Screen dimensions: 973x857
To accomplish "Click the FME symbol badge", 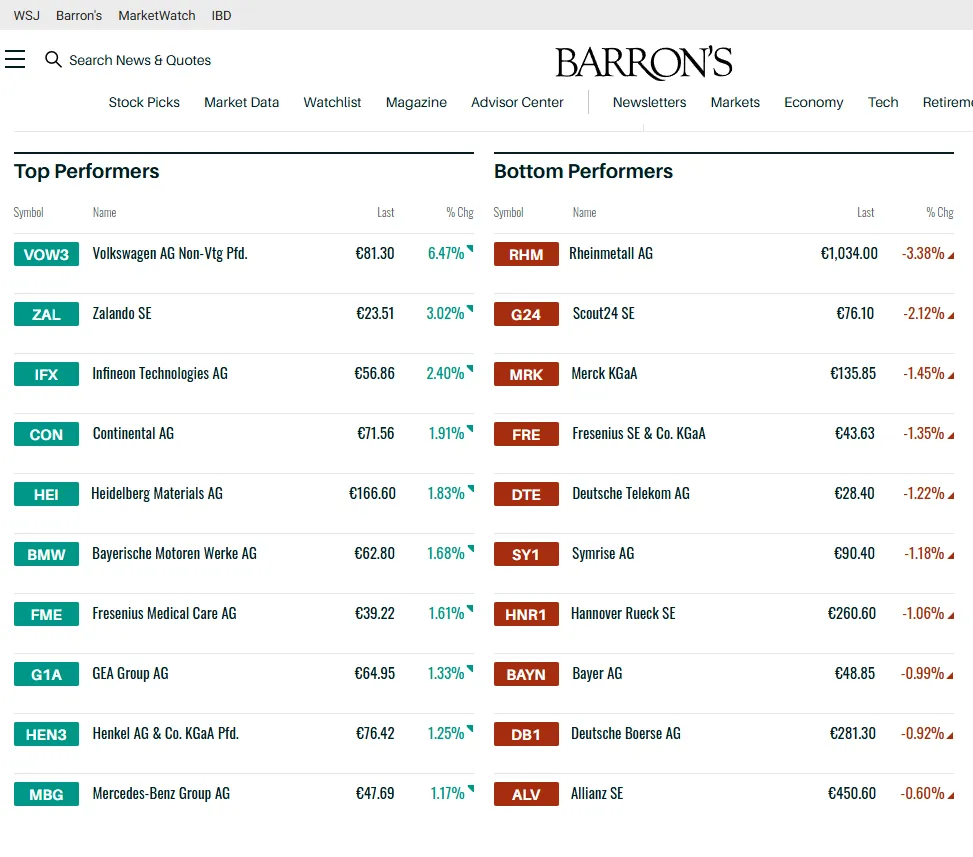I will 47,614.
